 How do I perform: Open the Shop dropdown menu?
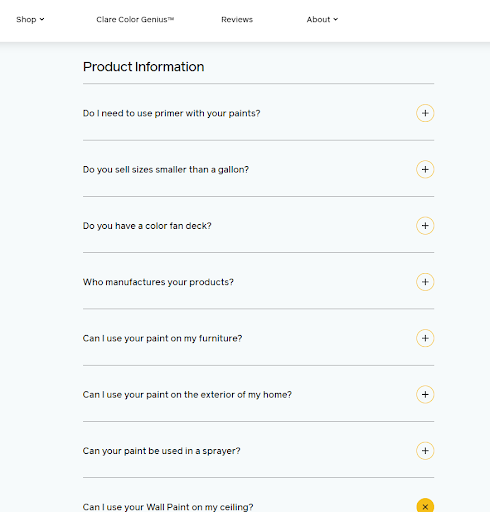[x=30, y=19]
